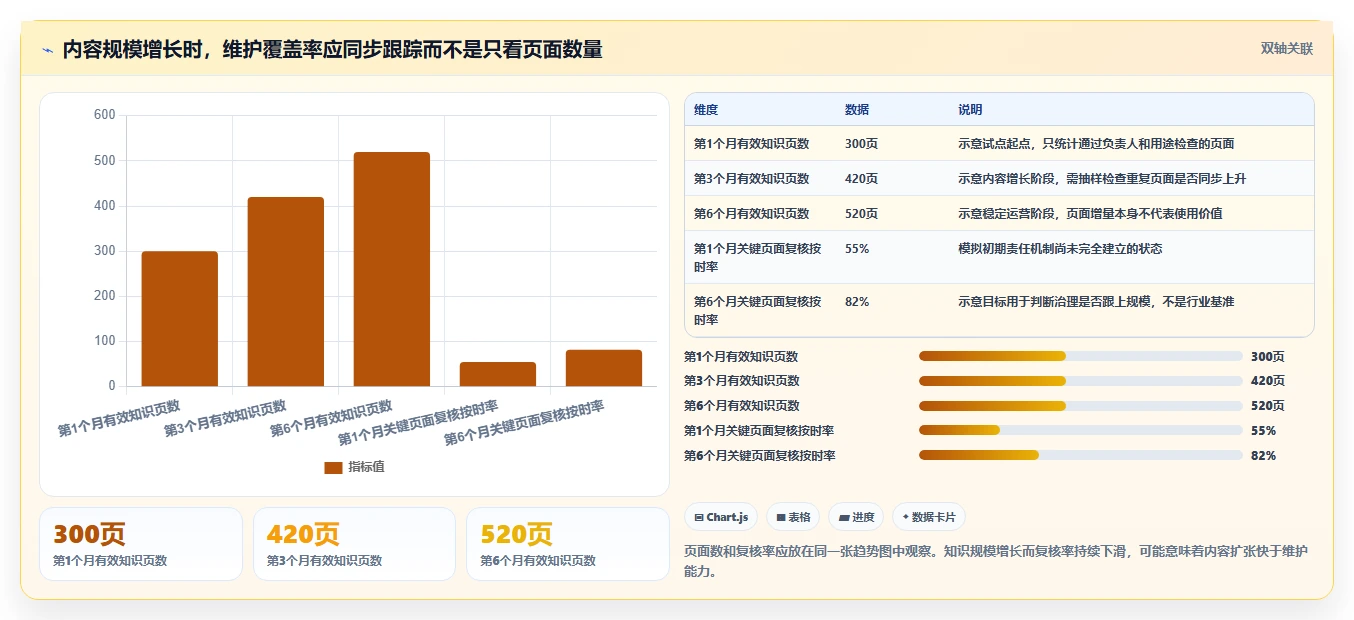The image size is (1354, 620).
Task: Click the table cell 第6个月有效知识页数
Action: click(x=752, y=214)
